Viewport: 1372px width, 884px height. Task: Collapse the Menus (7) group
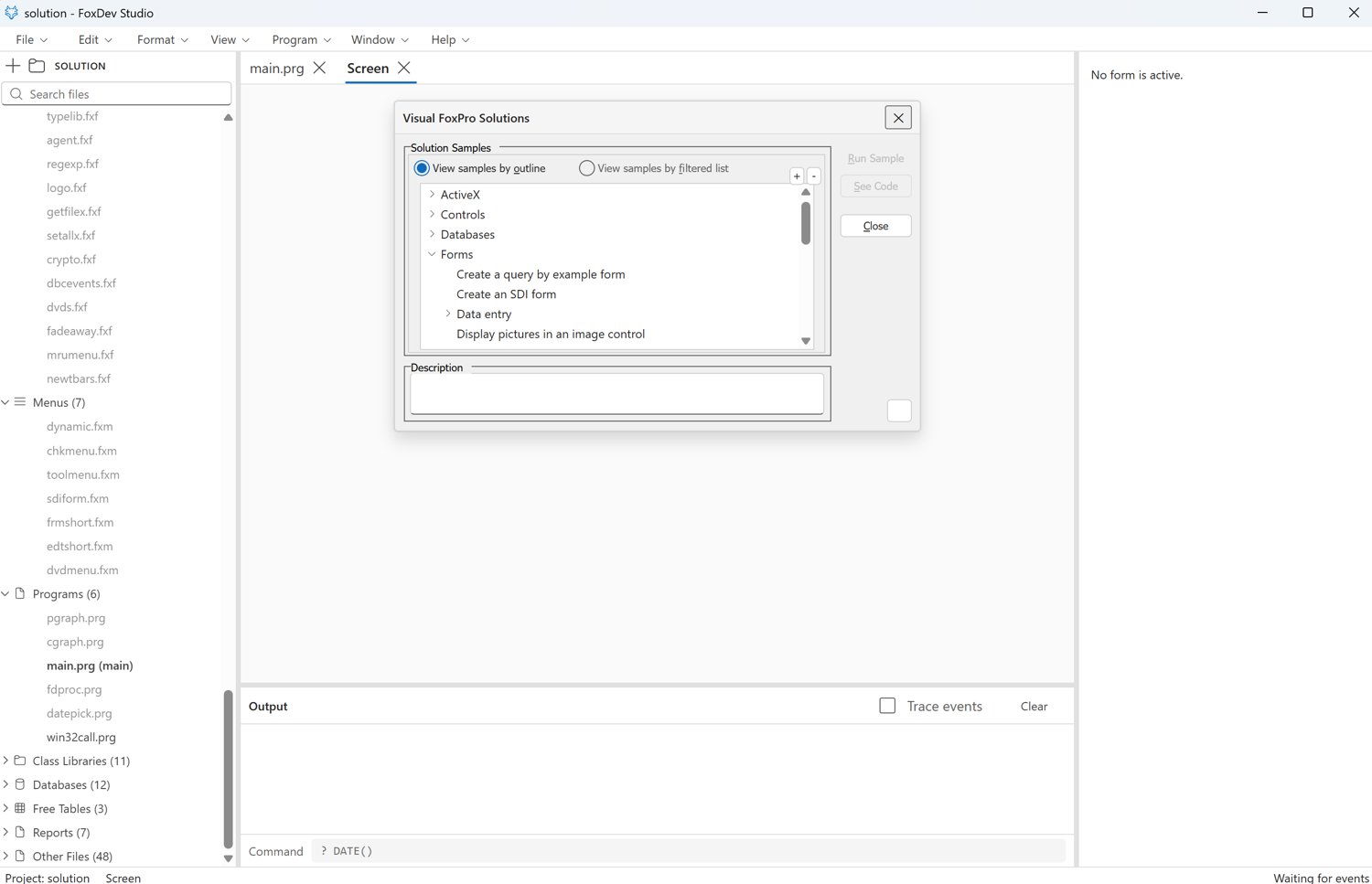[5, 402]
